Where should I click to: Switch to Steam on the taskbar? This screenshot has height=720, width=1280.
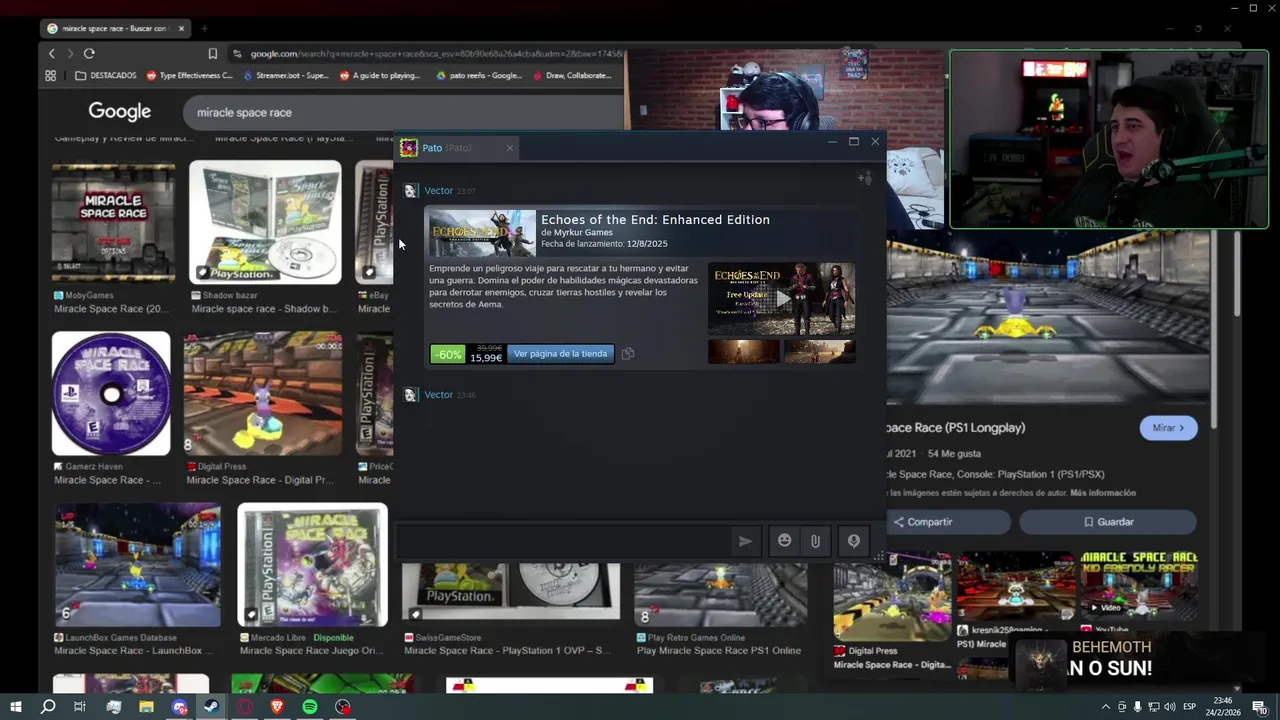[x=212, y=707]
